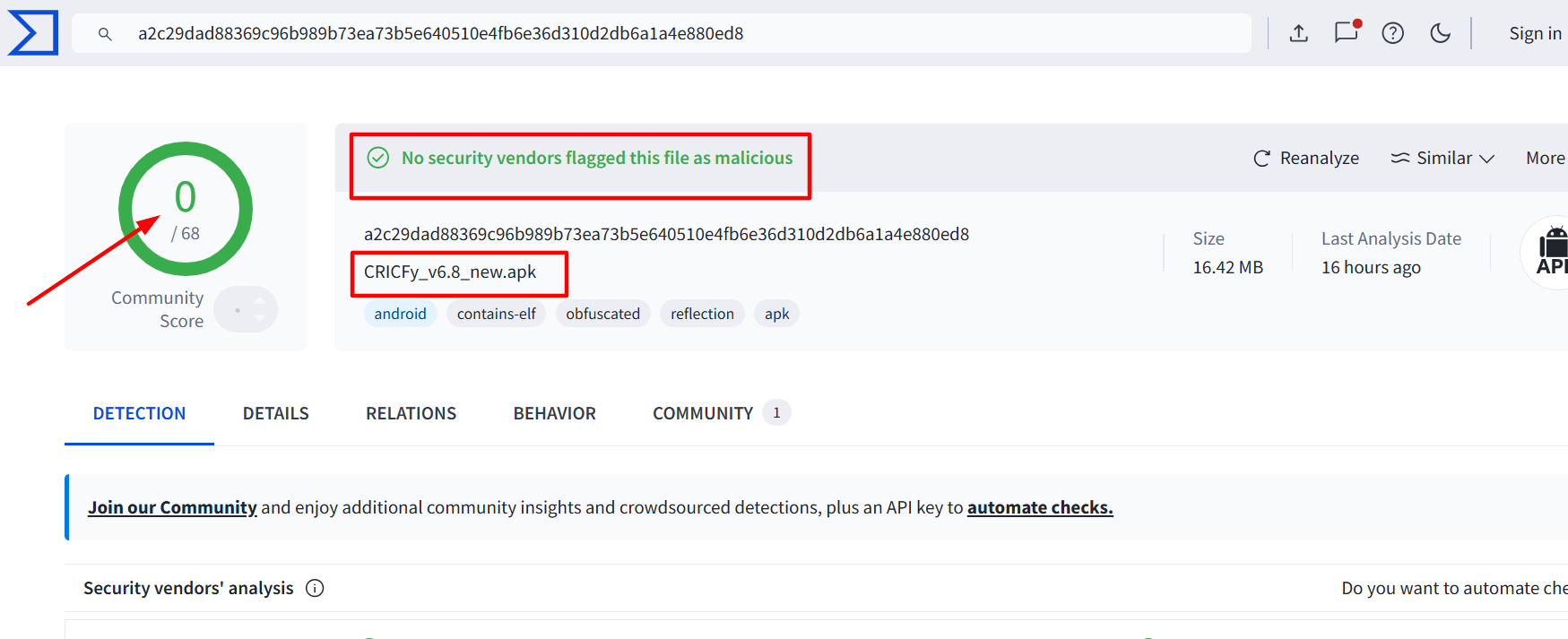Image resolution: width=1568 pixels, height=639 pixels.
Task: Open the help question mark icon
Action: [x=1392, y=33]
